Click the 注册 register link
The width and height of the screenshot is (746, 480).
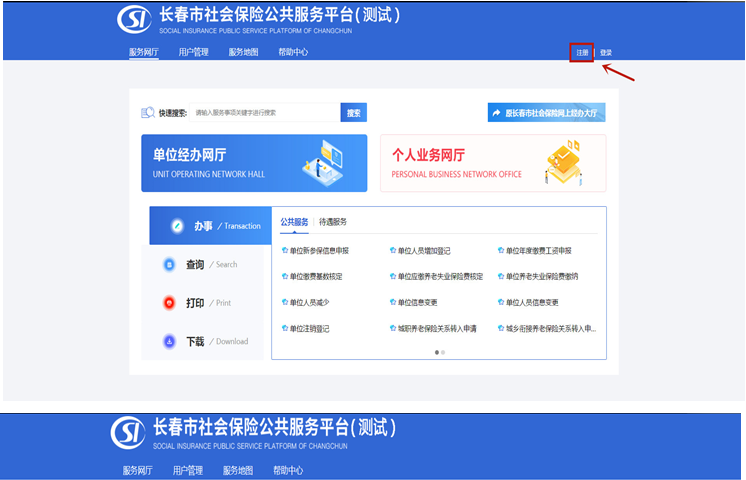tap(582, 52)
